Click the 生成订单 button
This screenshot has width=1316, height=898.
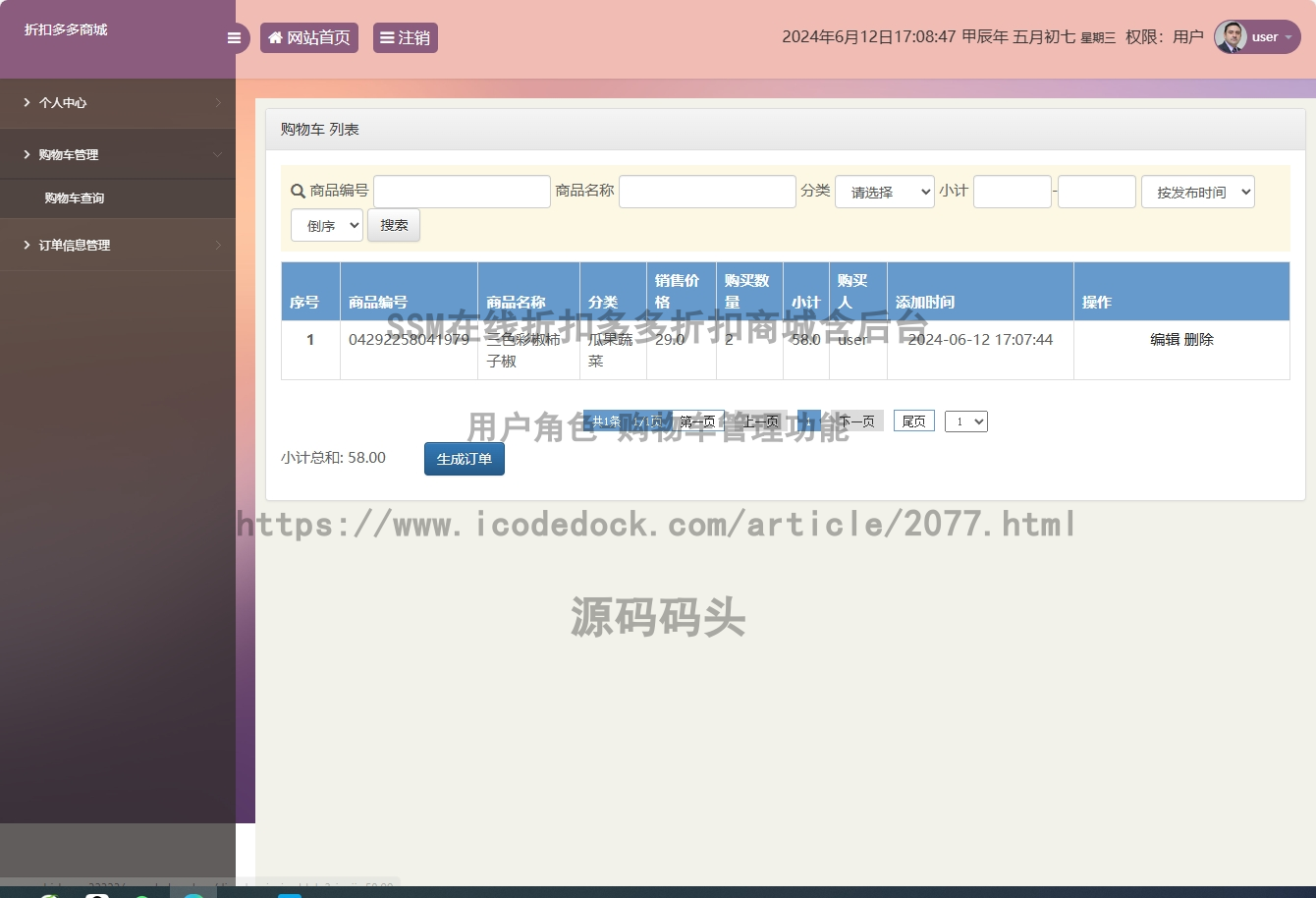click(x=465, y=459)
